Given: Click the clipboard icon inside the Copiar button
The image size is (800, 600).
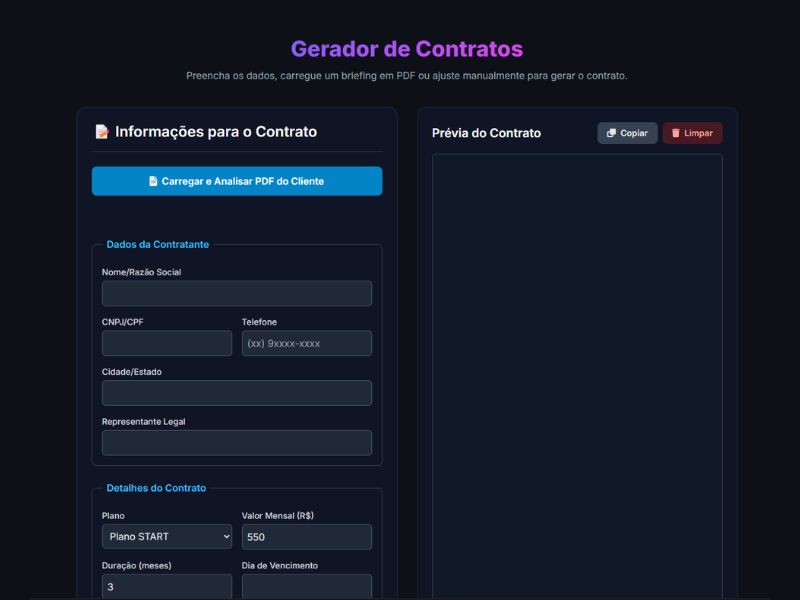Looking at the screenshot, I should pyautogui.click(x=610, y=133).
